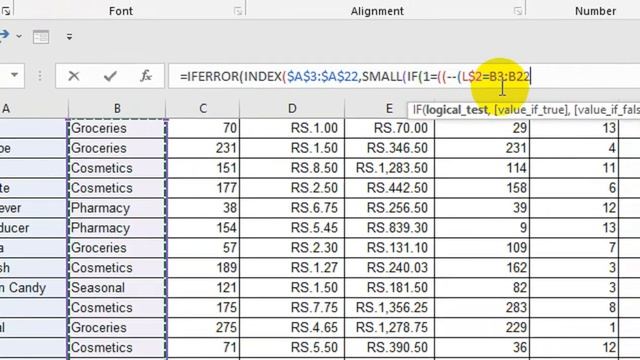Select the cell containing RS.1,283.50

(x=389, y=168)
